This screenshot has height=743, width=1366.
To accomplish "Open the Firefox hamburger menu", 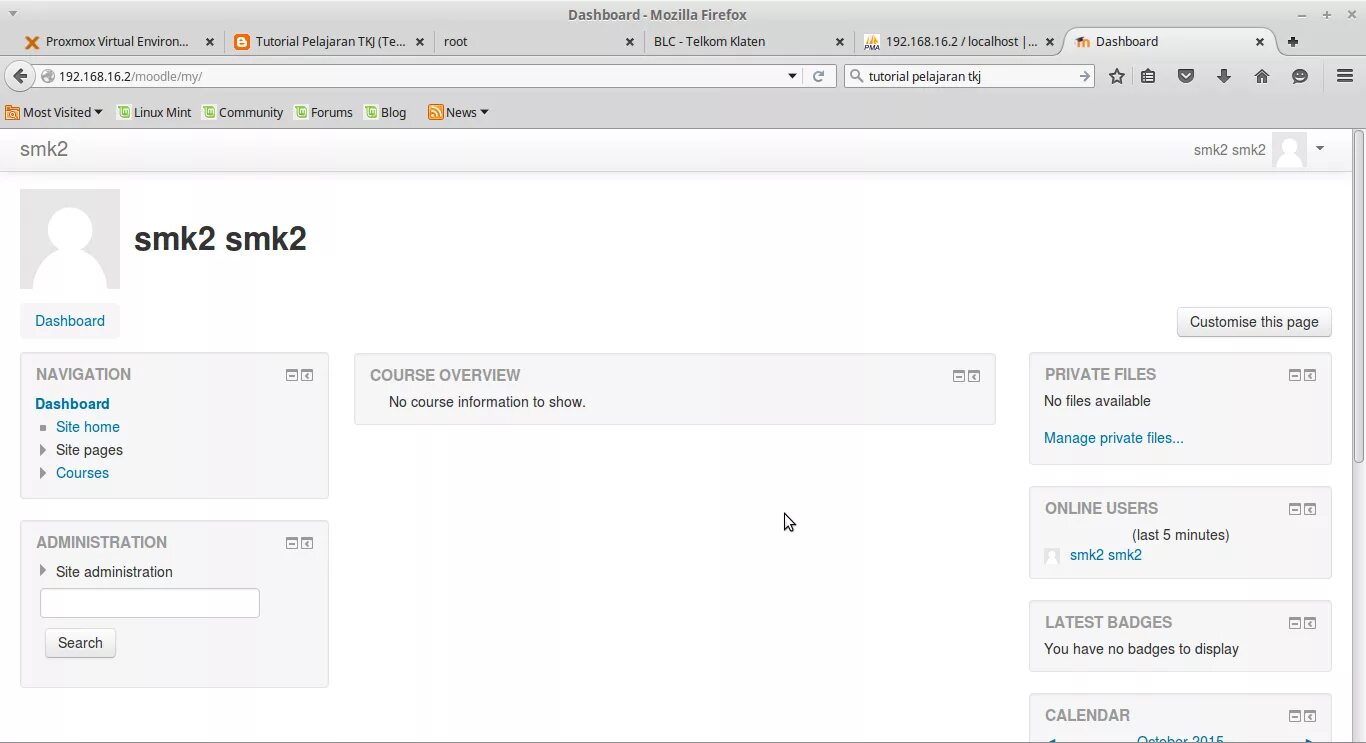I will (1345, 76).
